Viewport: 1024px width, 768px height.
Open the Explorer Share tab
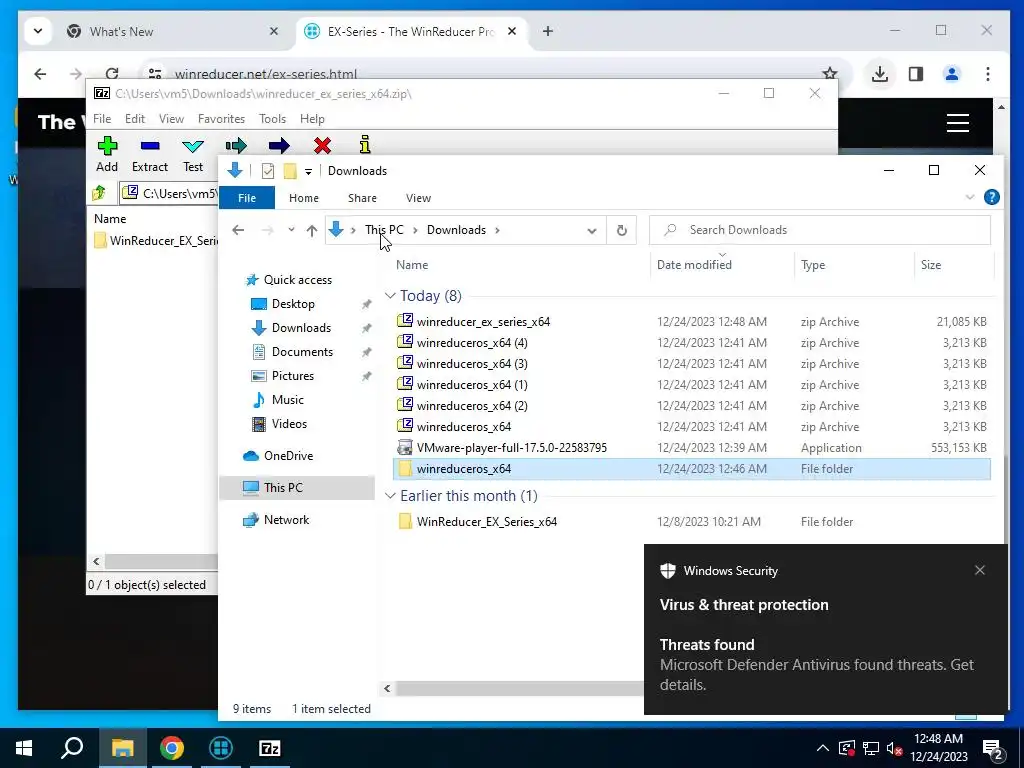click(x=362, y=198)
